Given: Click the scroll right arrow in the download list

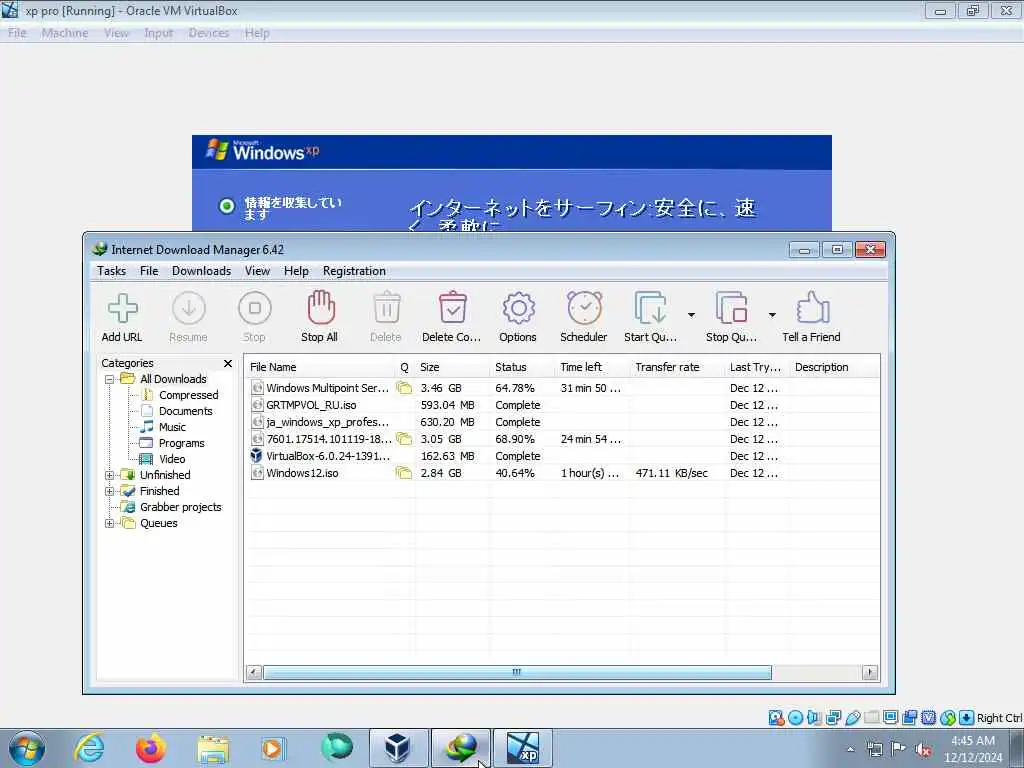Looking at the screenshot, I should click(869, 672).
